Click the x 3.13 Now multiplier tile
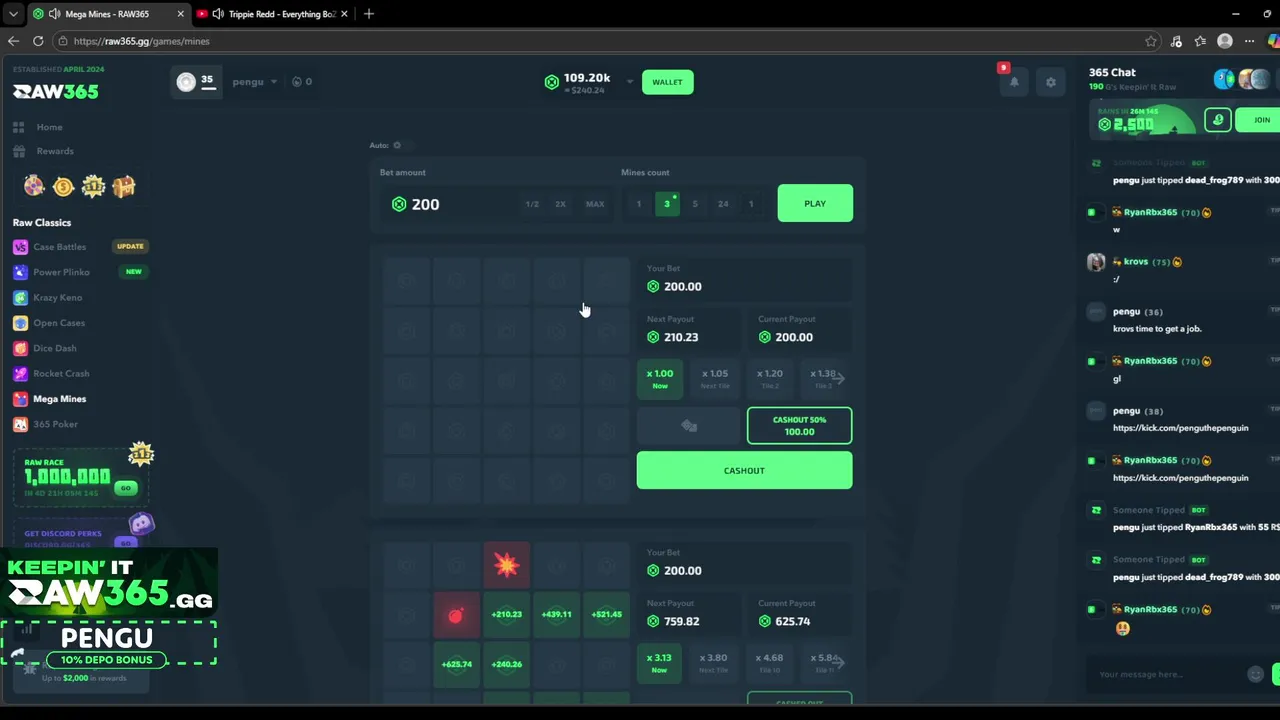Viewport: 1280px width, 720px height. (659, 663)
